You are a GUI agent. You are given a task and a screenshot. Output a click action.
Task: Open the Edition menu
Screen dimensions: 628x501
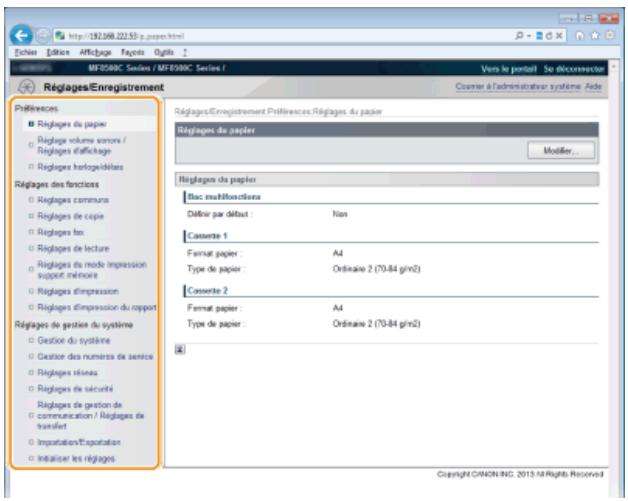(x=58, y=52)
